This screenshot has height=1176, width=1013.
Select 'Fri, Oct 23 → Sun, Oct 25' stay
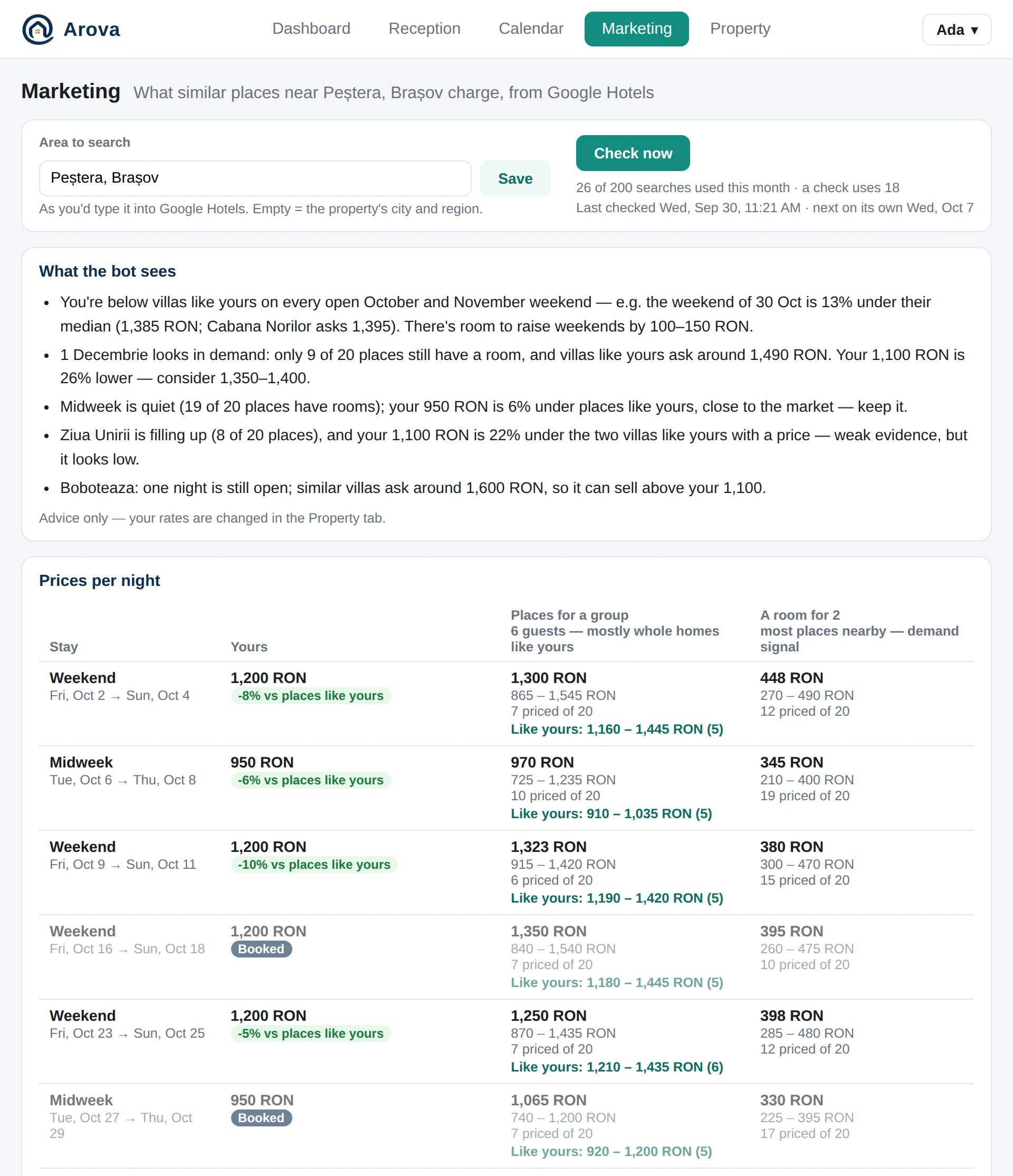point(127,1033)
